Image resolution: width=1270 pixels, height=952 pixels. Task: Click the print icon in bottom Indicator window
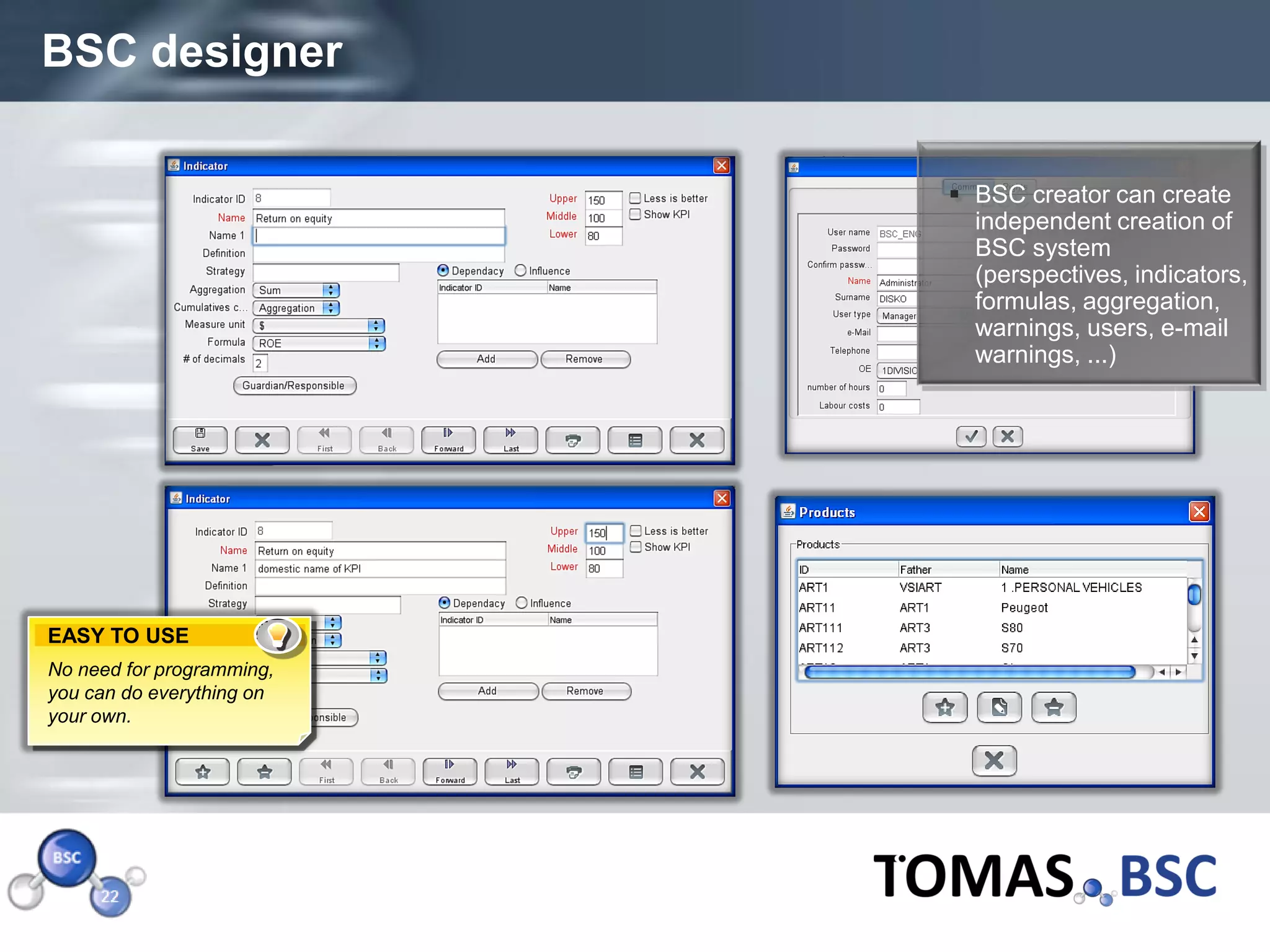(x=574, y=772)
